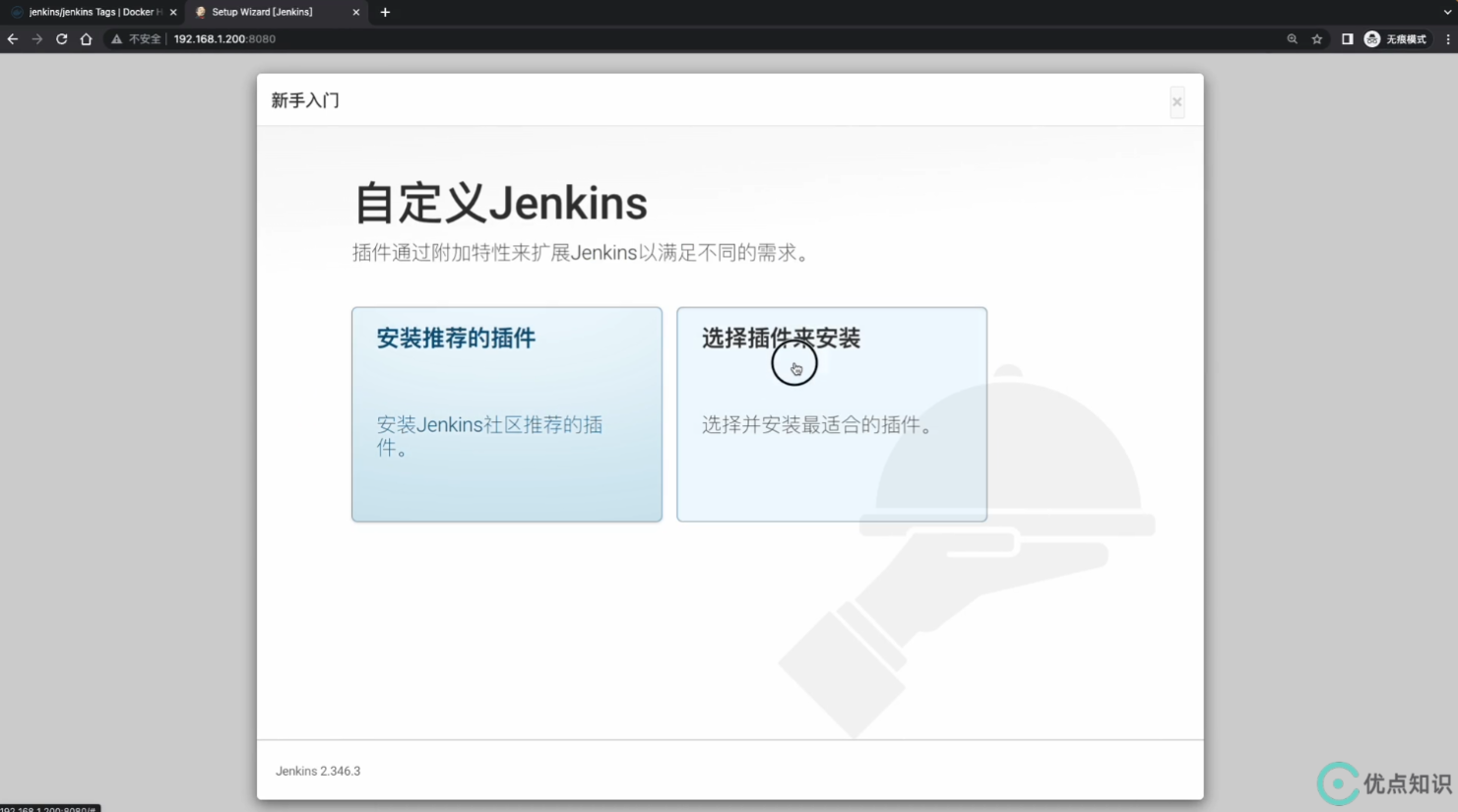Viewport: 1458px width, 812px height.
Task: Toggle the browser side panel icon
Action: (1347, 39)
